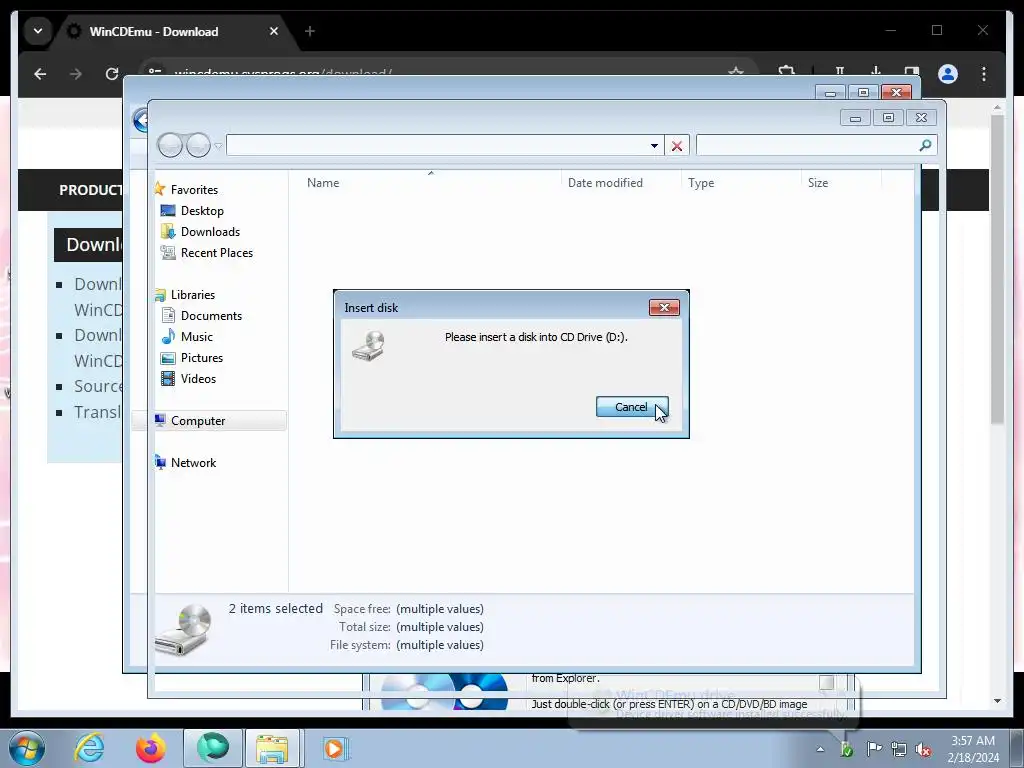
Task: Open the Documents library
Action: (x=211, y=315)
